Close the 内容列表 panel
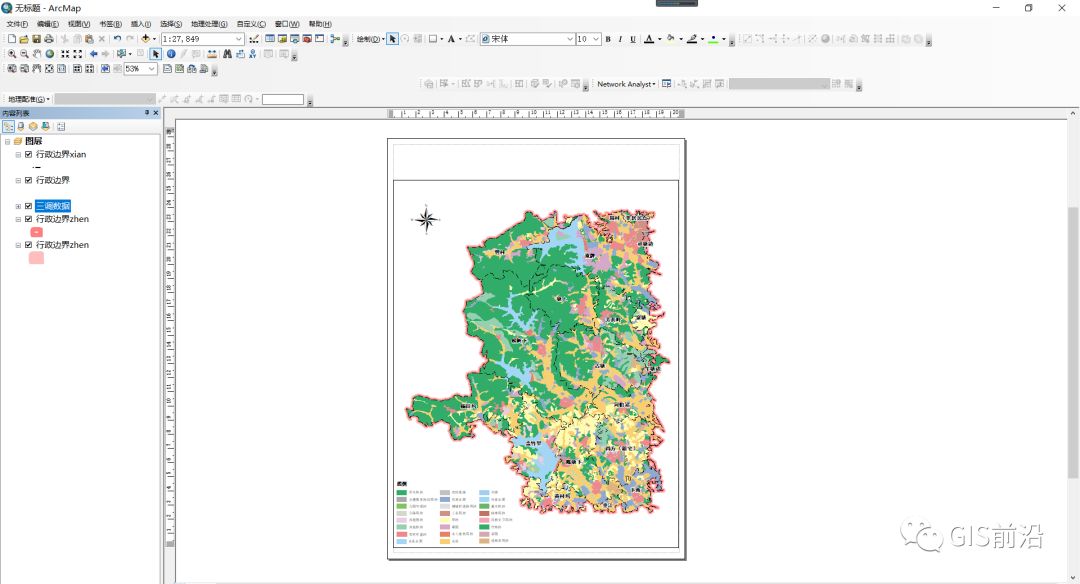The width and height of the screenshot is (1080, 584). (156, 112)
